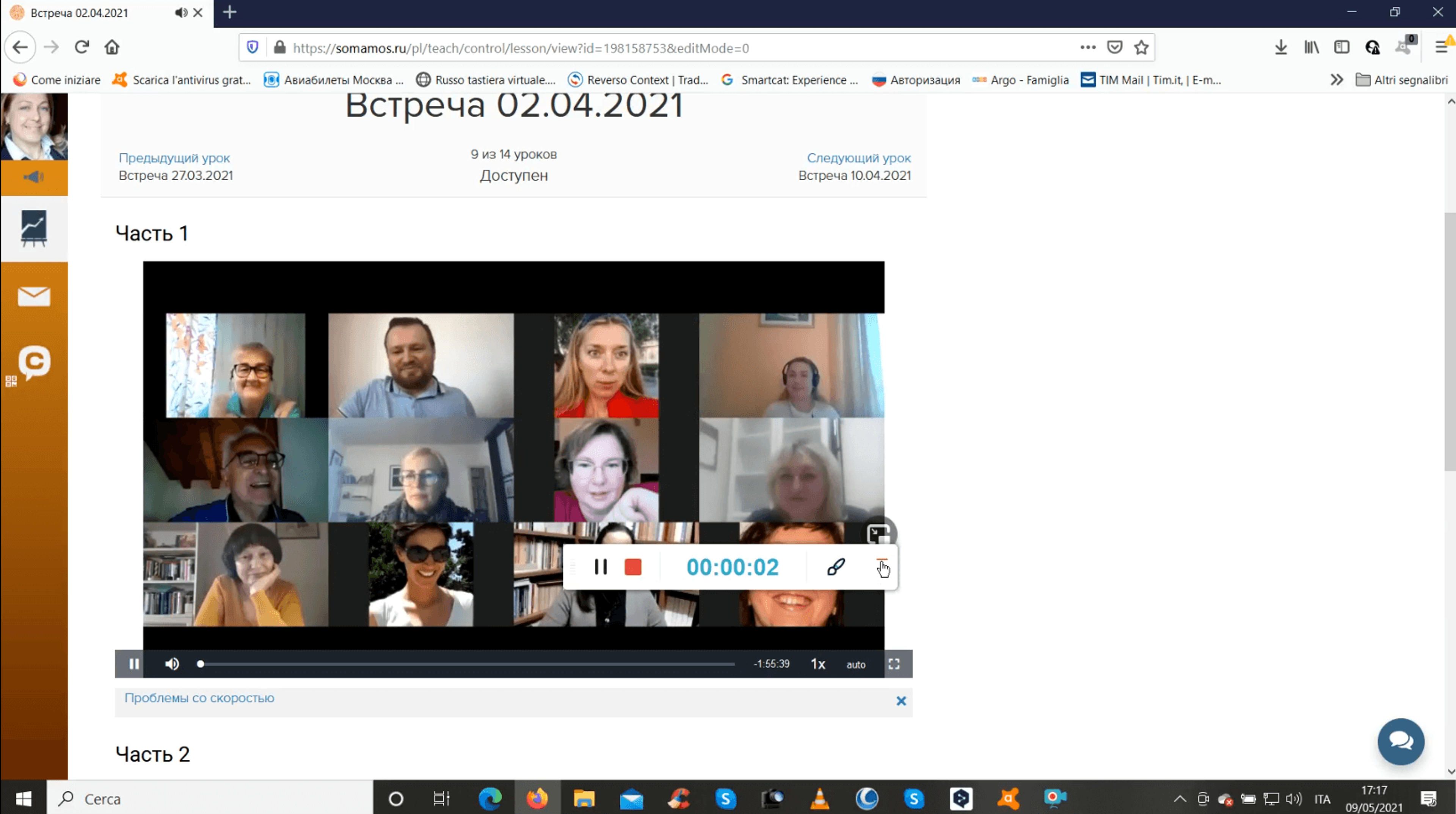Show more bookmarks chevron
Screen dimensions: 1456x814
click(x=1336, y=80)
